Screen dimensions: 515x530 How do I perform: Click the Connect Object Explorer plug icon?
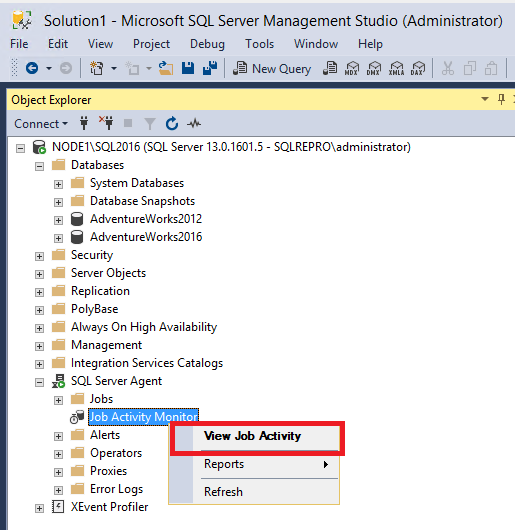coord(84,123)
